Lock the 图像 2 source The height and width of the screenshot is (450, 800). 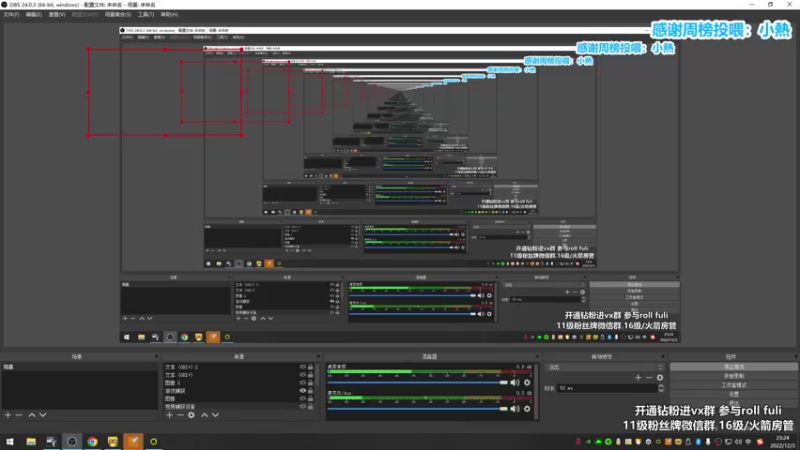tap(310, 383)
